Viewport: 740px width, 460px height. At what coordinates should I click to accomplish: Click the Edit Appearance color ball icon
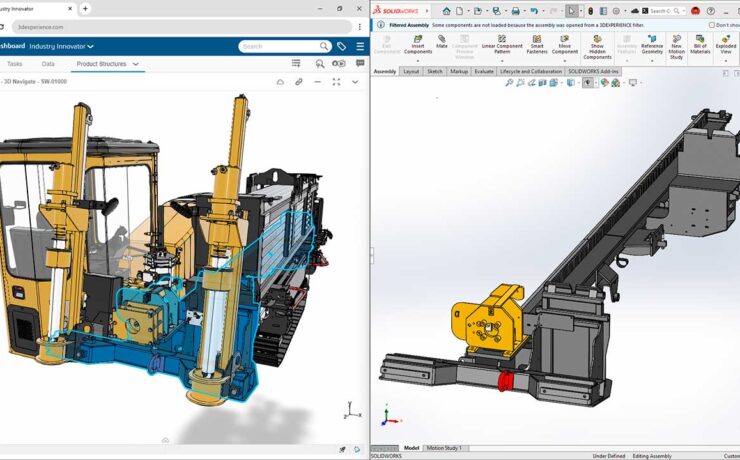(x=605, y=83)
